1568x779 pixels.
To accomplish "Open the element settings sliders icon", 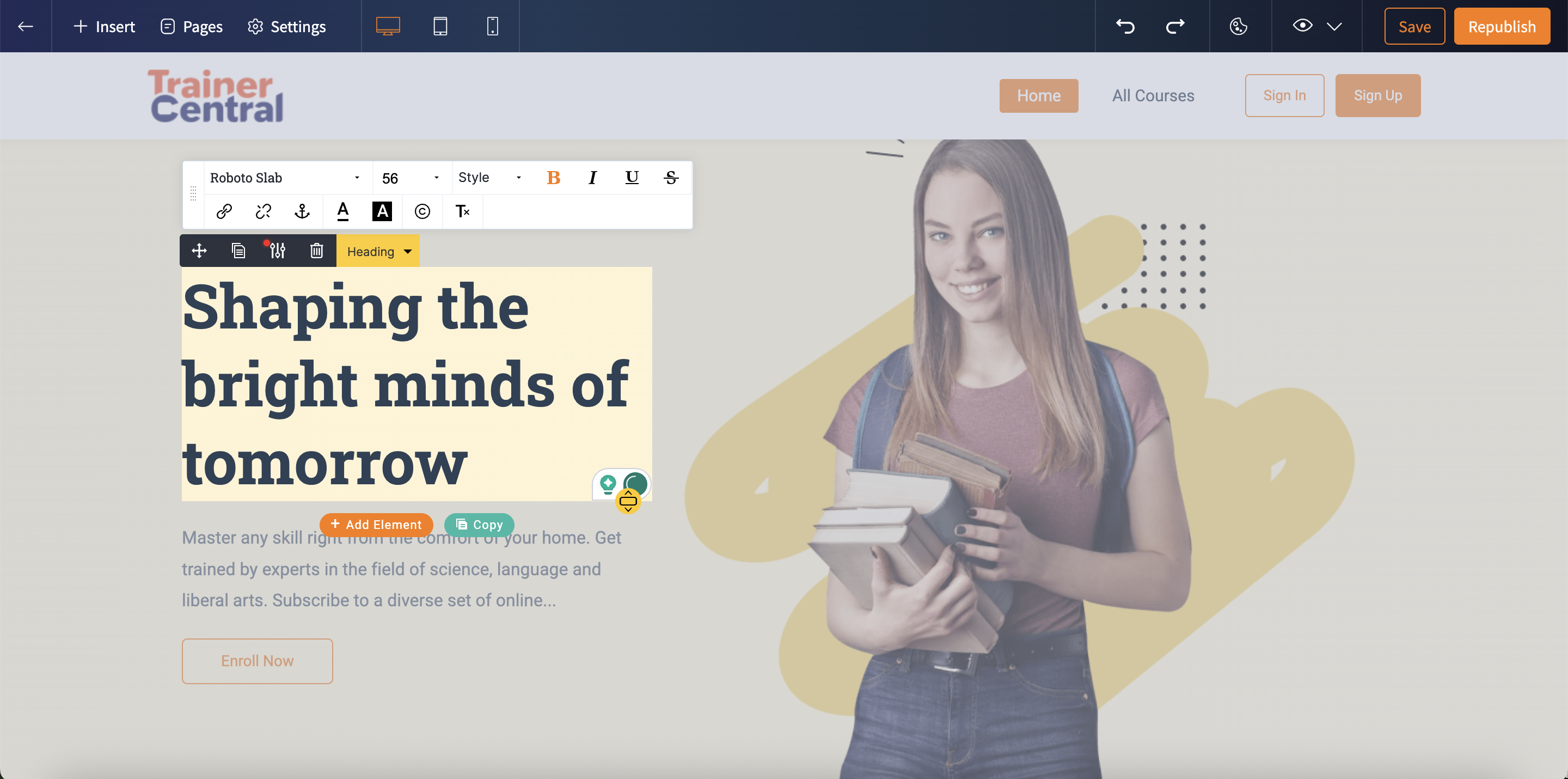I will [277, 251].
